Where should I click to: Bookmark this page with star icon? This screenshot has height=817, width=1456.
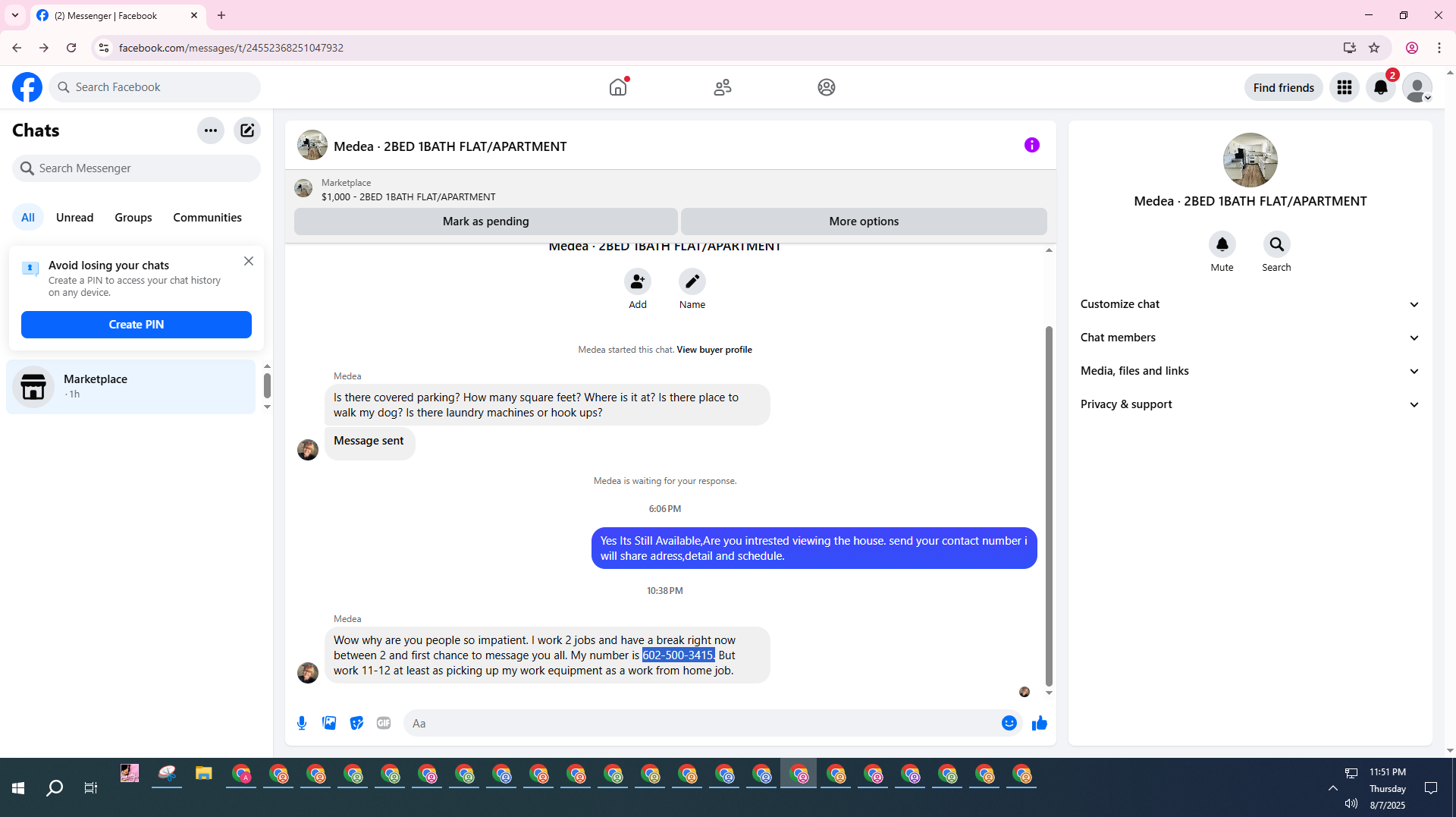[x=1374, y=48]
